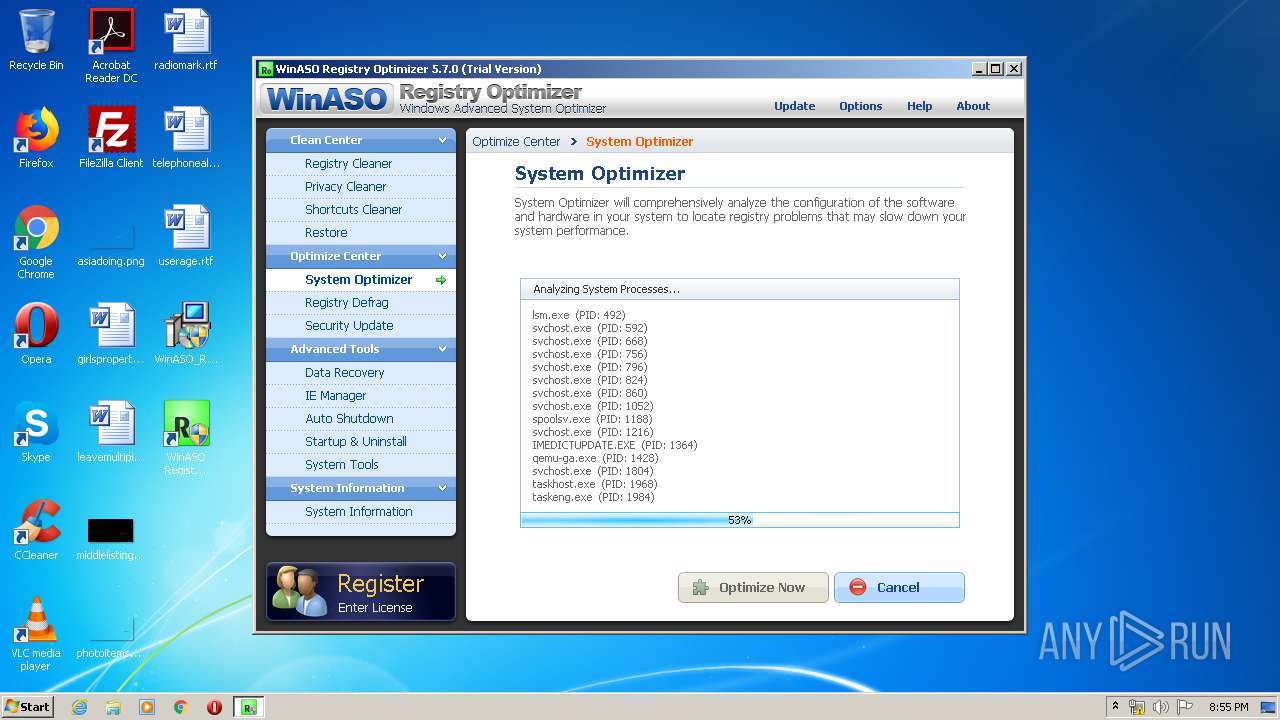The image size is (1280, 720).
Task: Open Recycle Bin desktop icon
Action: 36,40
